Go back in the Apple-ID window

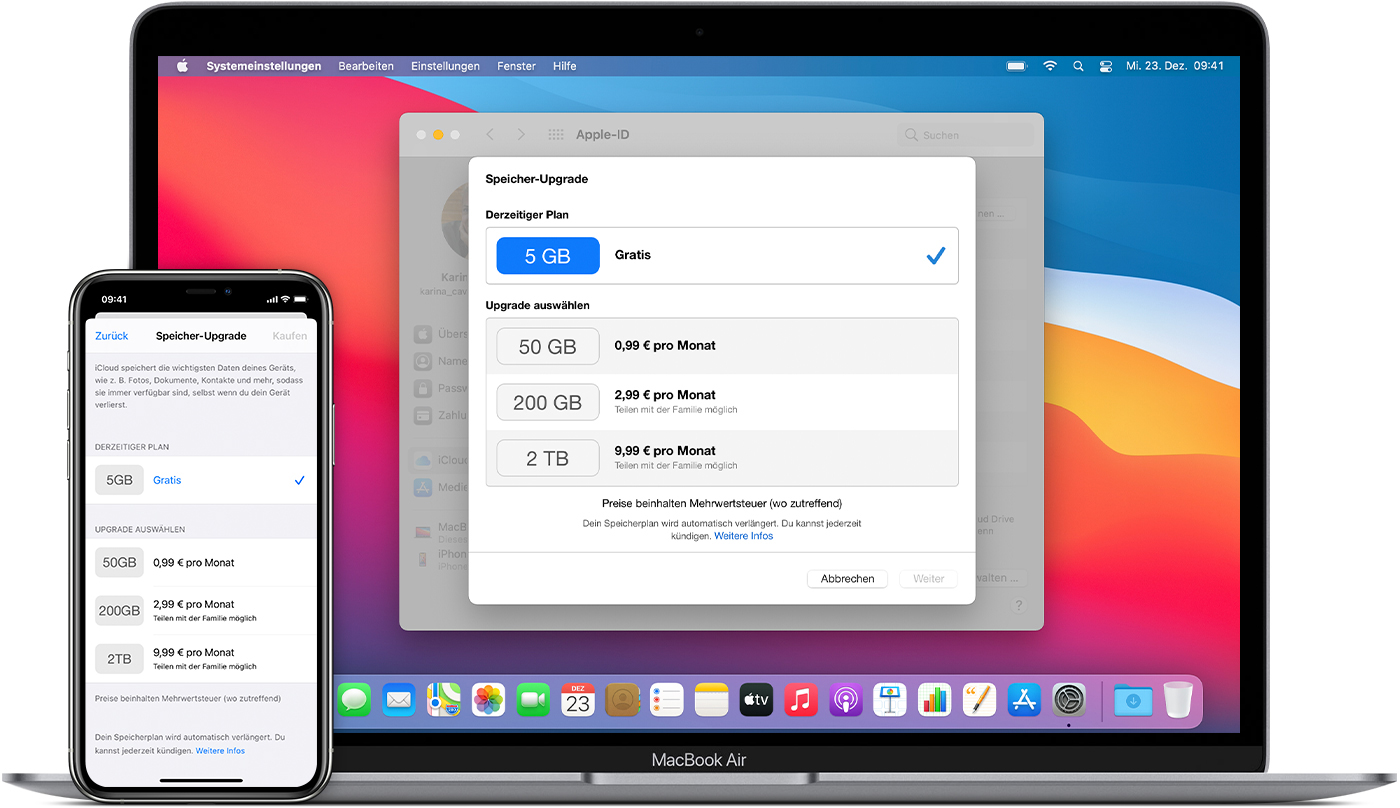tap(490, 135)
